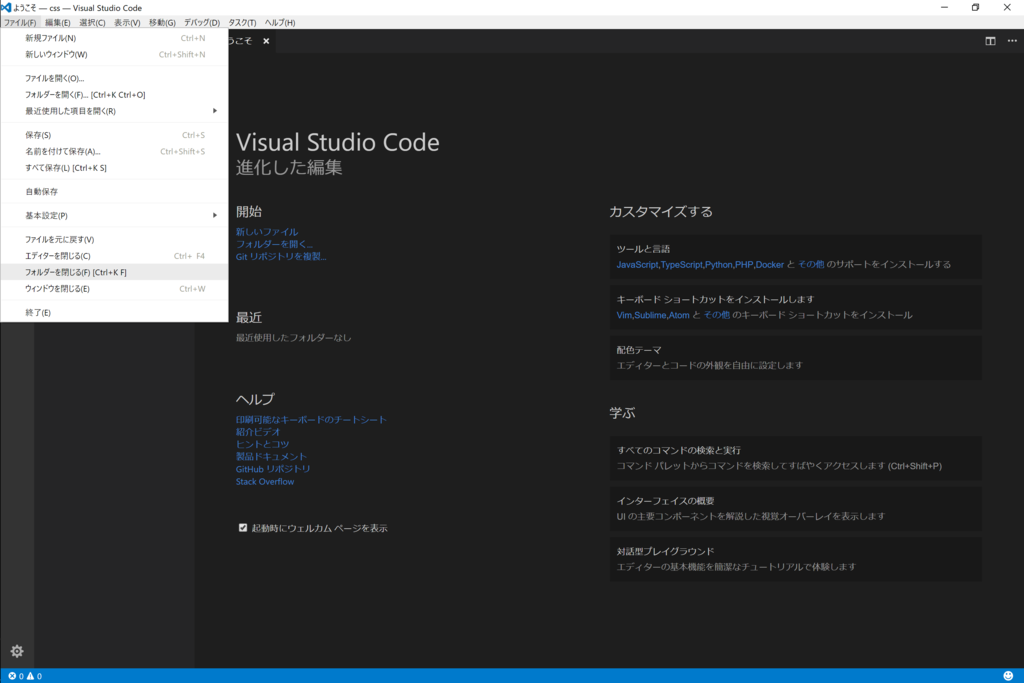Open the 紹介ビデオ link
Viewport: 1024px width, 683px height.
[258, 432]
